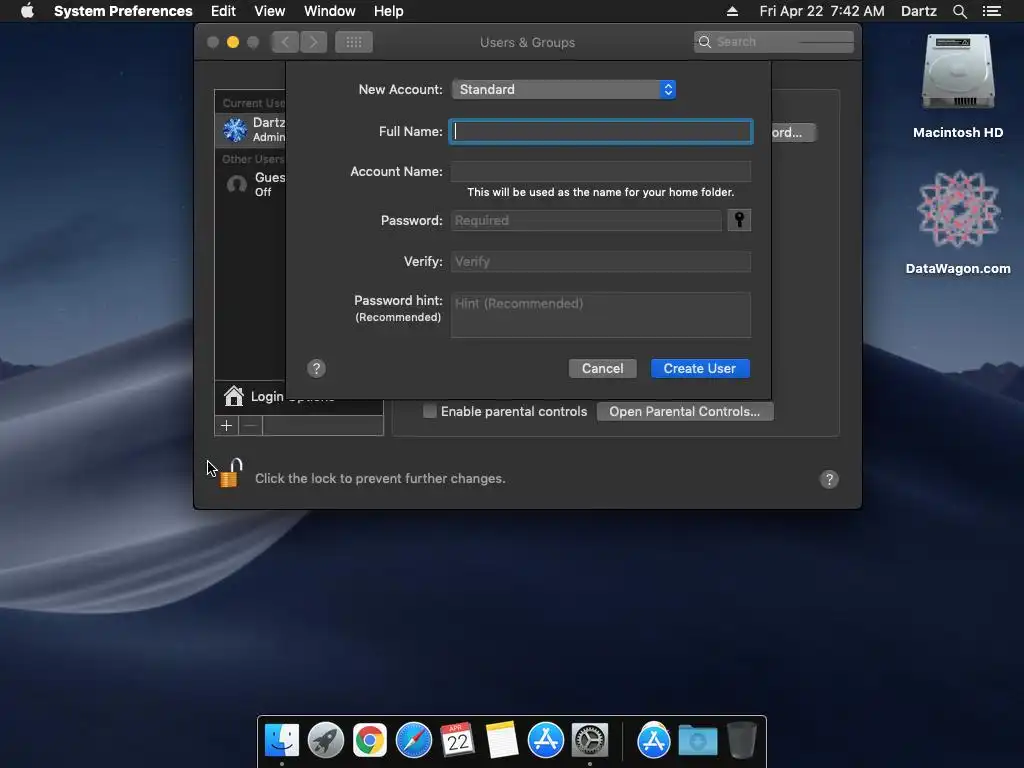Open the Downloads folder in the Dock
Screen dimensions: 1024x768
point(697,740)
